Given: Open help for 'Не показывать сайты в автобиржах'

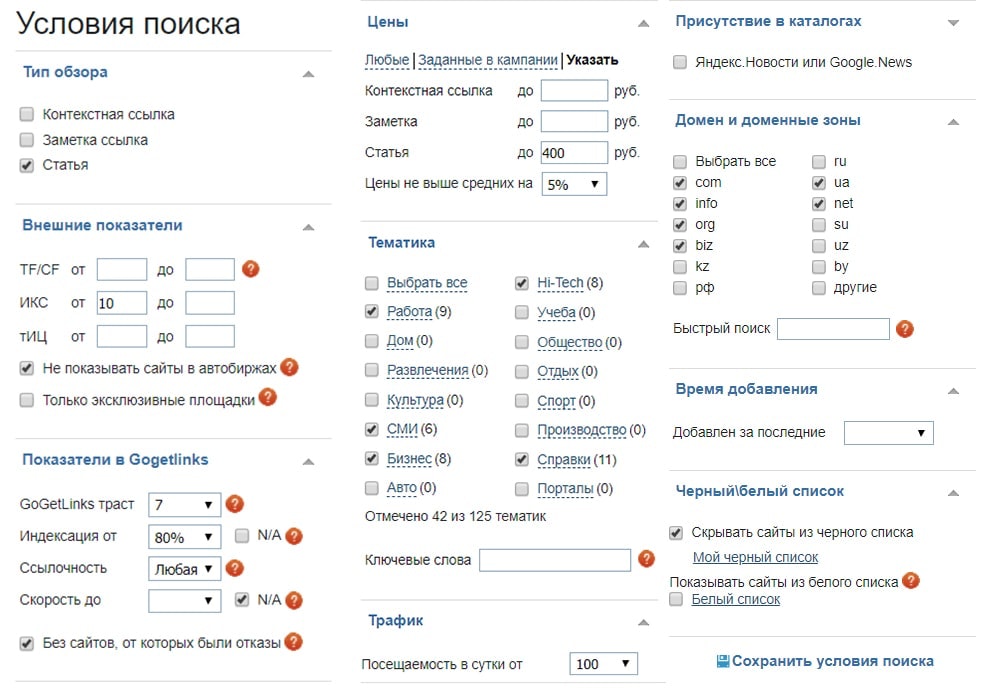Looking at the screenshot, I should pyautogui.click(x=289, y=368).
